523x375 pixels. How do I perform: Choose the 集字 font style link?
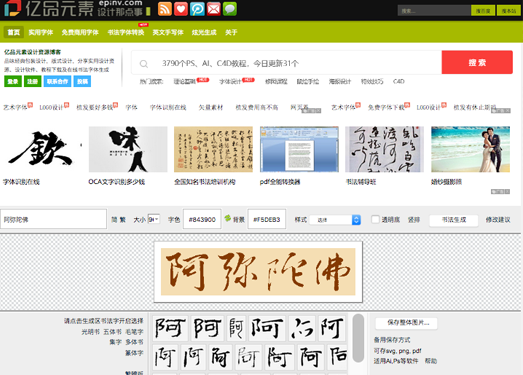115,342
